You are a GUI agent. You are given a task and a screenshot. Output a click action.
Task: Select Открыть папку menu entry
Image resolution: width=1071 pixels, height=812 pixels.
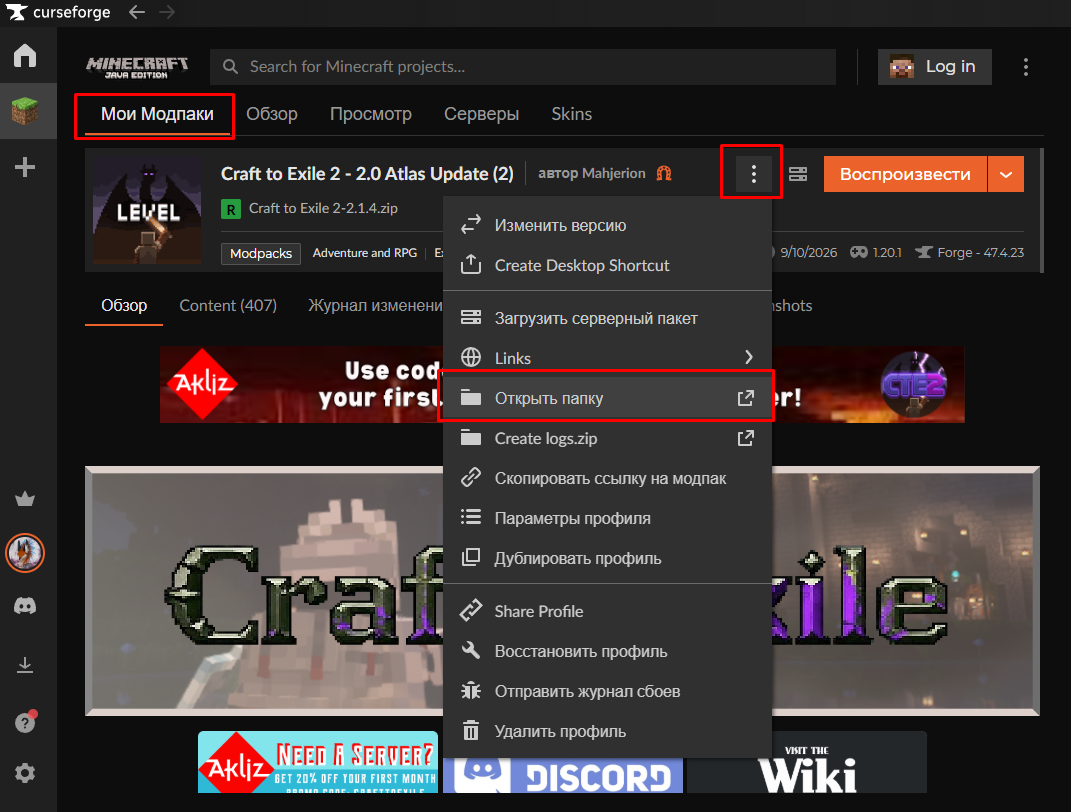click(607, 398)
